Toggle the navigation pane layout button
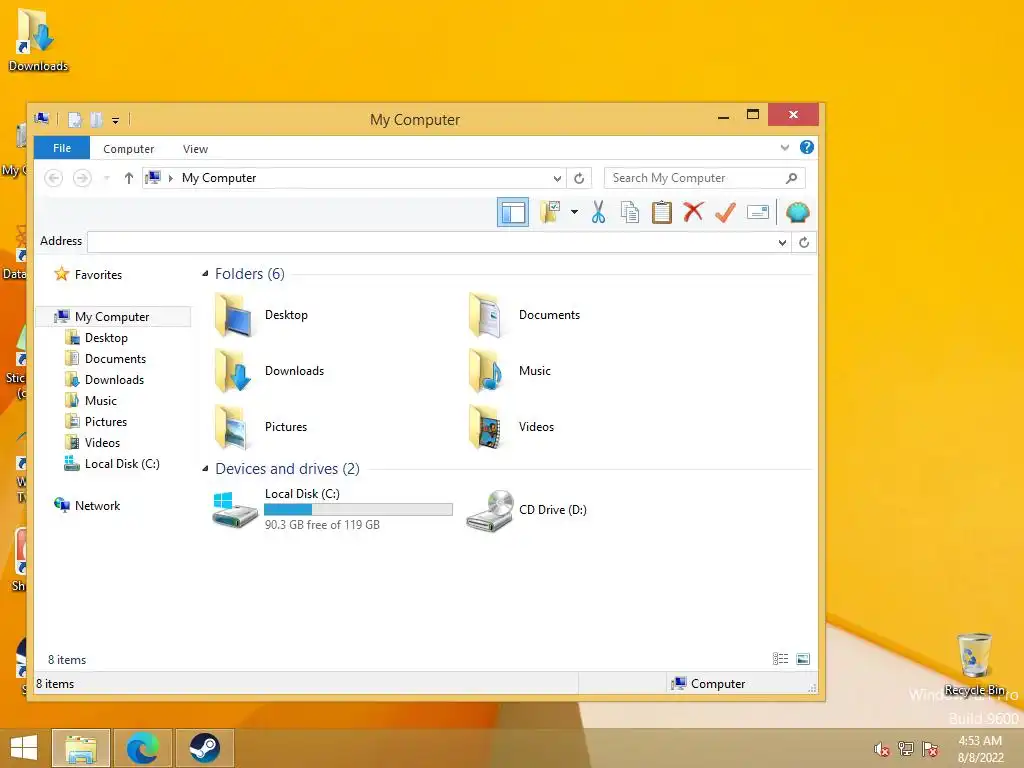The image size is (1024, 768). click(513, 212)
